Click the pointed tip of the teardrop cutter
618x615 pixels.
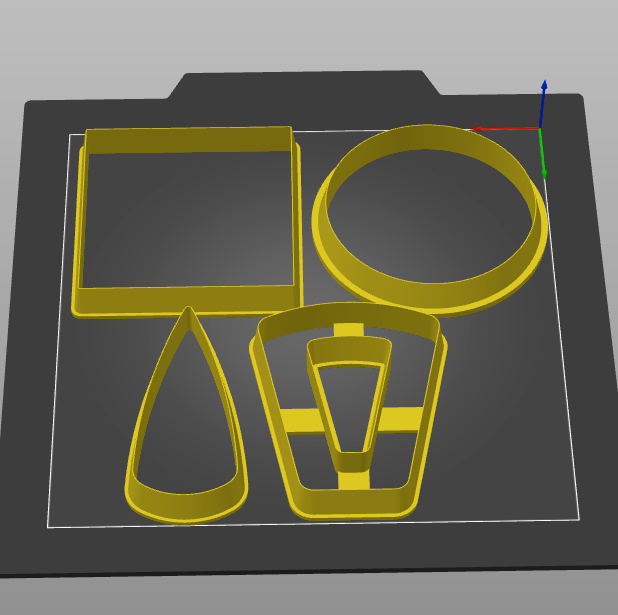click(187, 316)
